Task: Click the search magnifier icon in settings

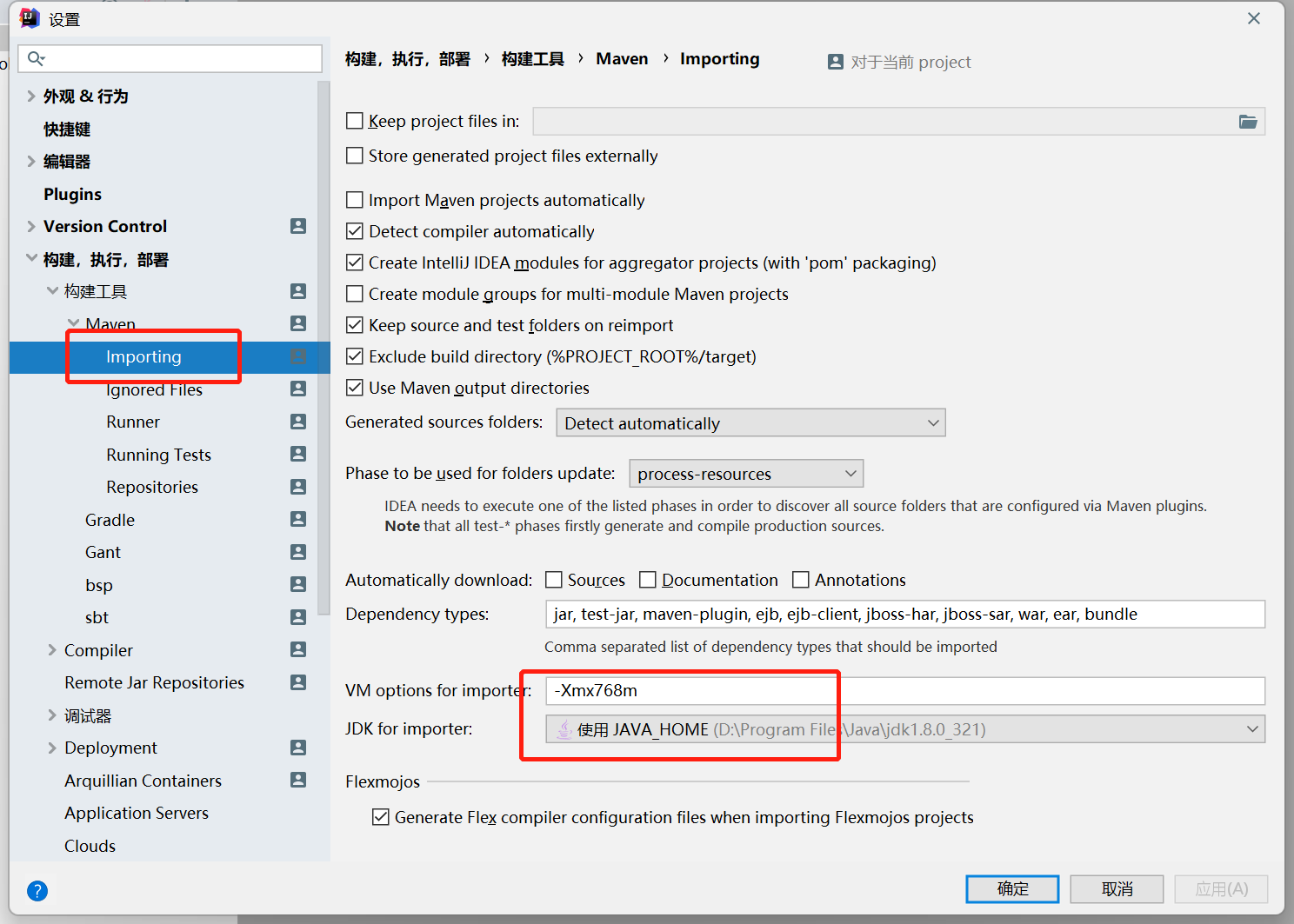Action: 36,58
